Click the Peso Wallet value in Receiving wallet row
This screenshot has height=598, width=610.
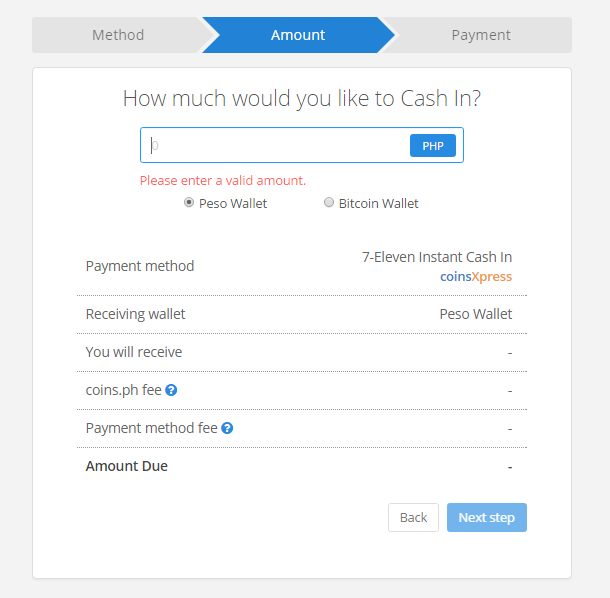pos(476,314)
